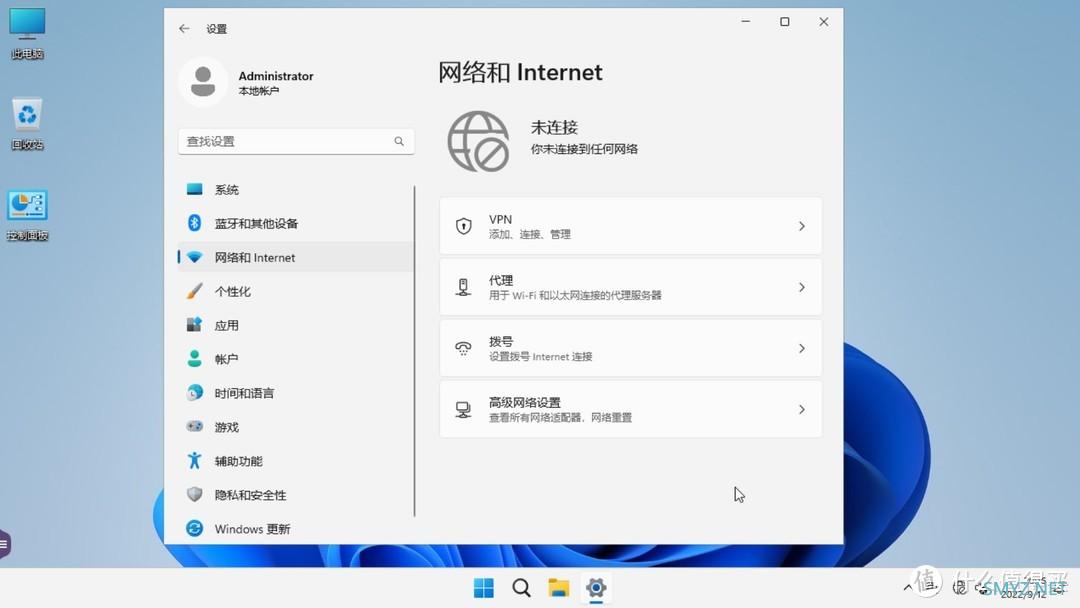Click the paintbrush icon for 个性化
This screenshot has width=1080, height=608.
[x=194, y=291]
